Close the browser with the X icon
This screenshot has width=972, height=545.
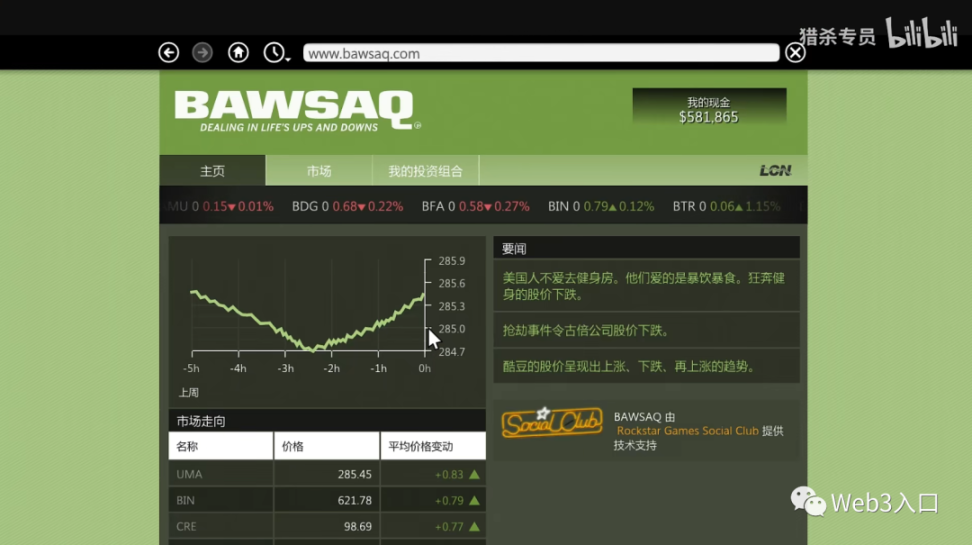coord(795,53)
